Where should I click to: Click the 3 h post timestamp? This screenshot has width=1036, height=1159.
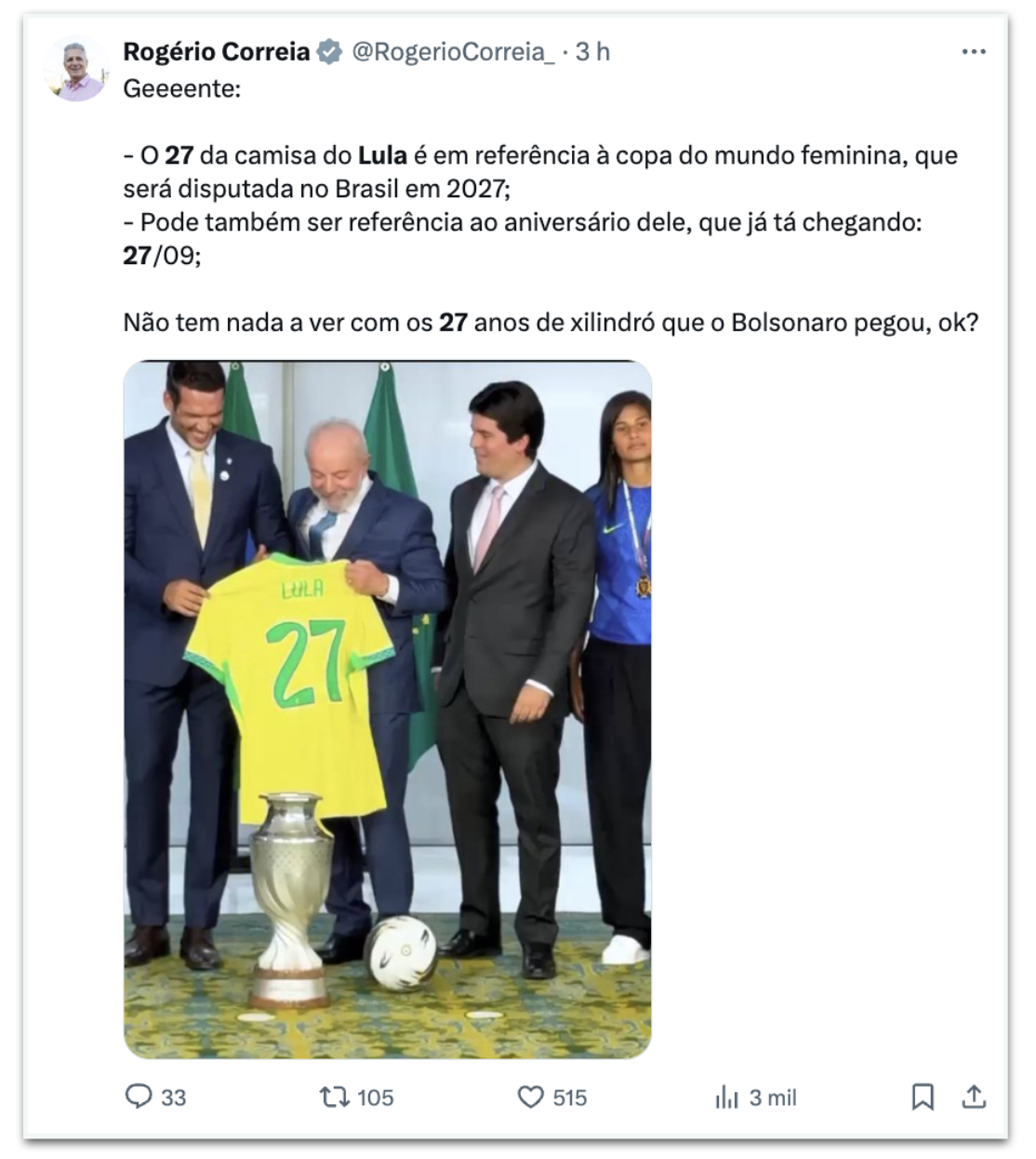pos(592,52)
